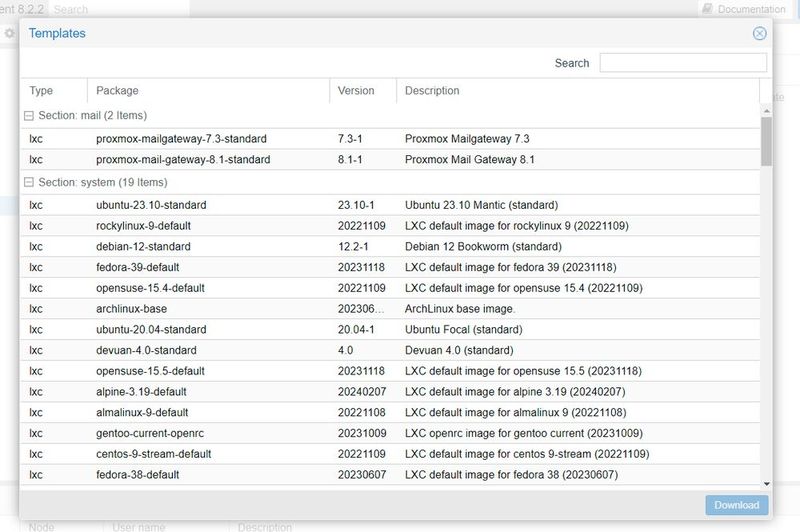Click scrollbar up arrow in template list
800x532 pixels.
(766, 111)
